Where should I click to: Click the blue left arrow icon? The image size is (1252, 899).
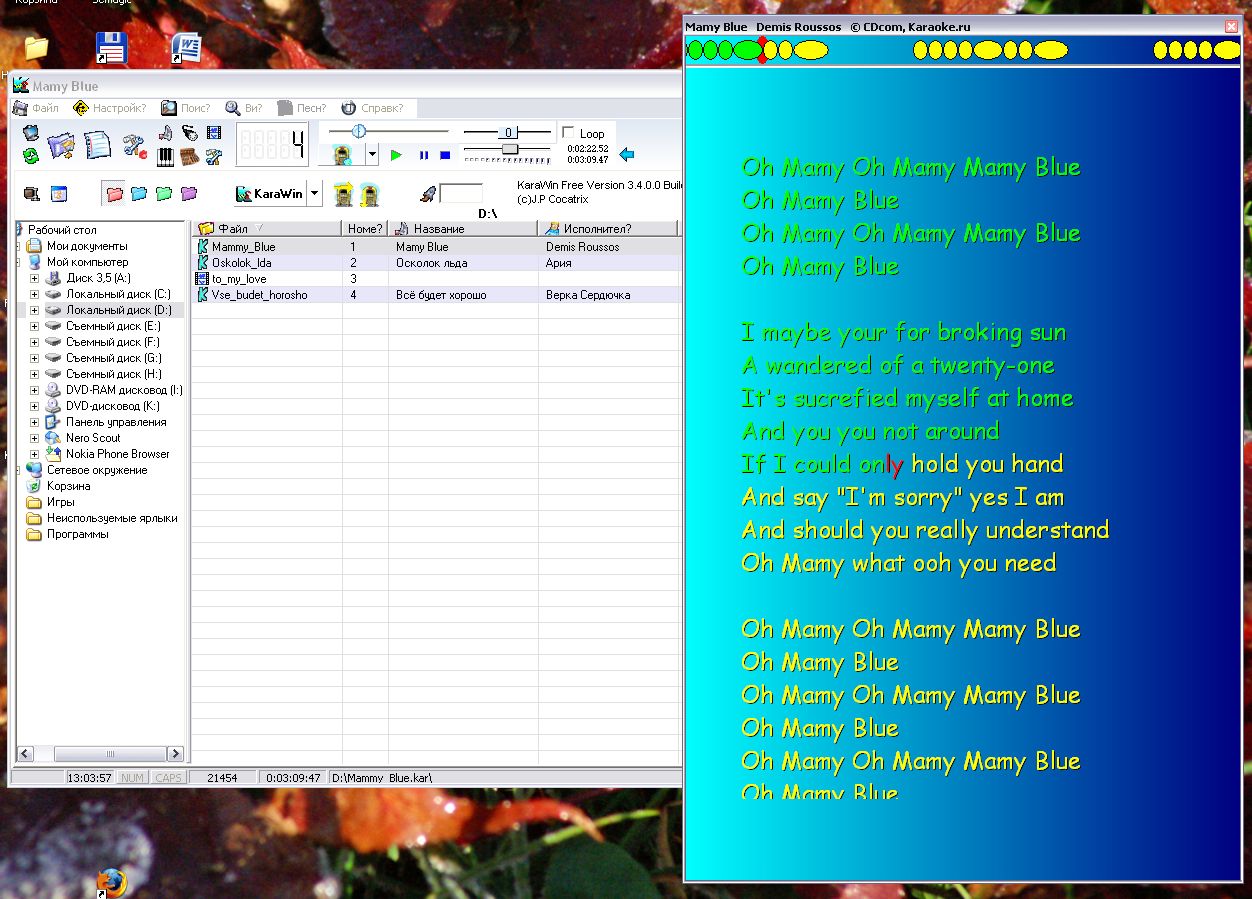[x=627, y=154]
